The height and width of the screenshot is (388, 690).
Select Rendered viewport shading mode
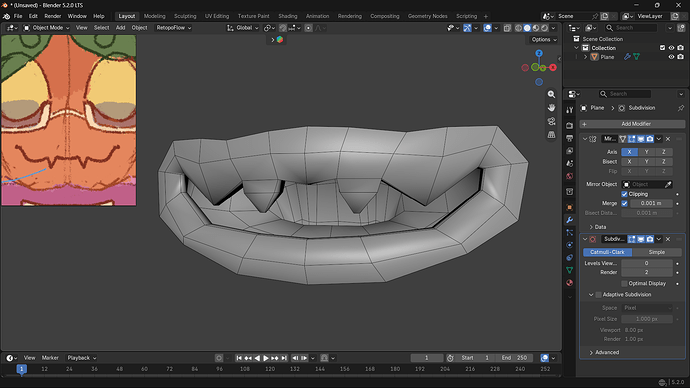[x=544, y=28]
